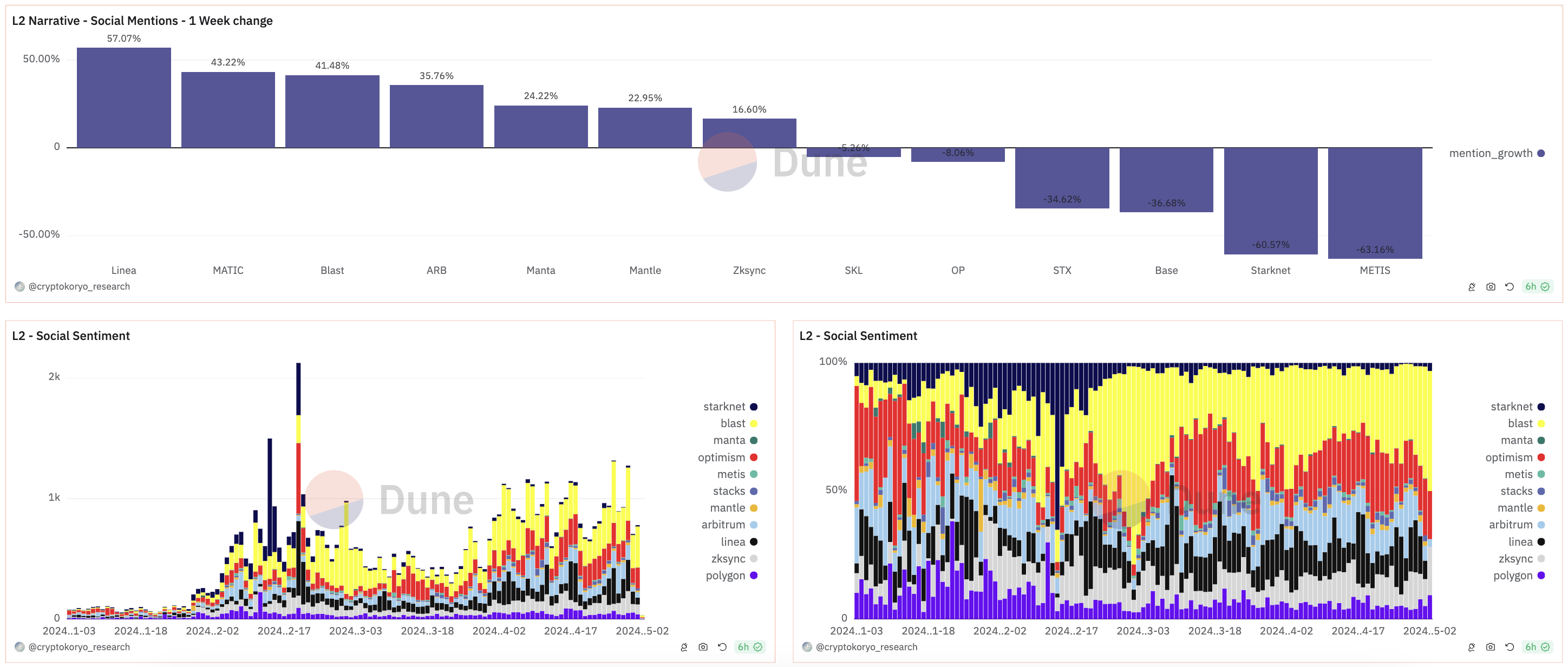Refresh the 2k-axis Social Sentiment chart

722,647
